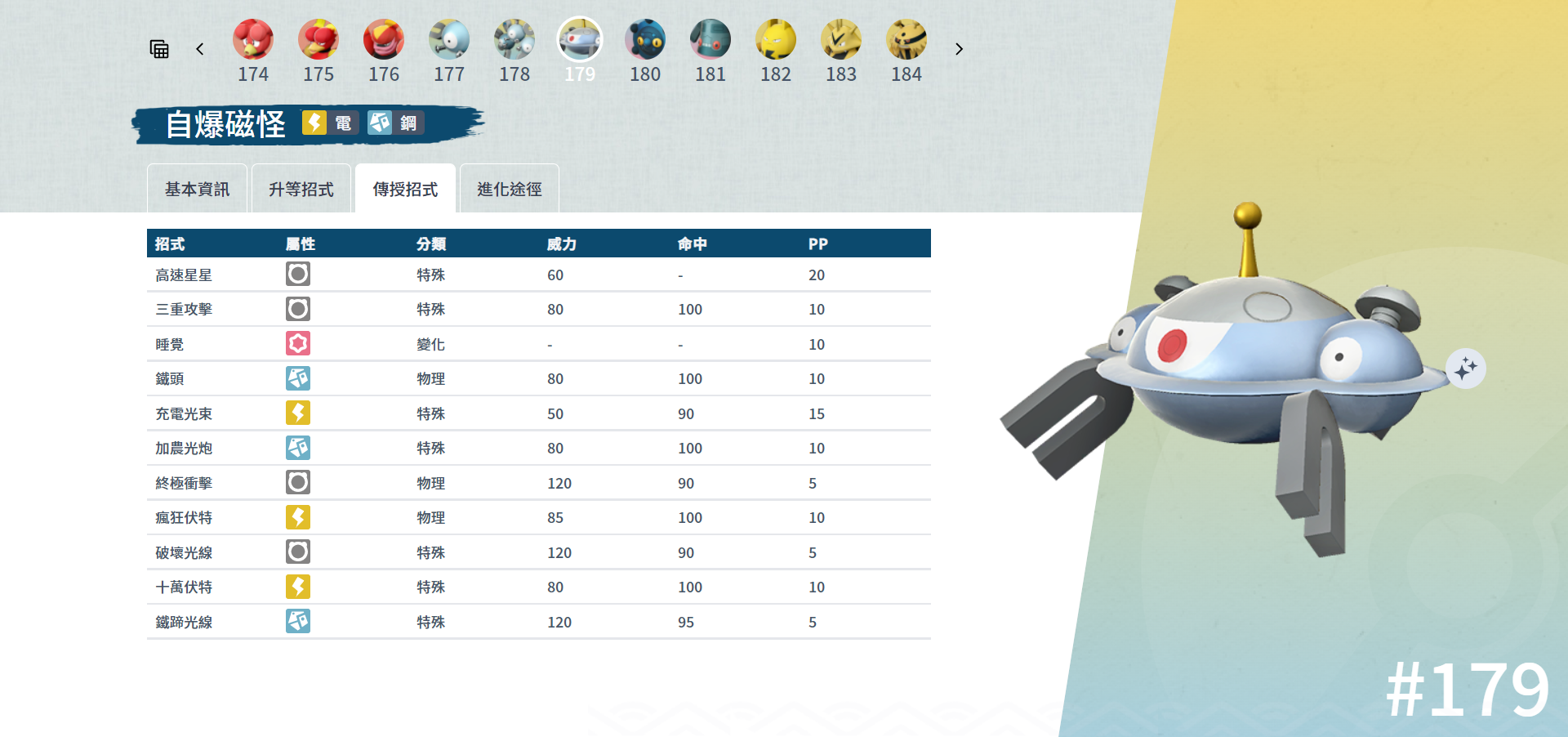Click Steel type icon for 加農光炮

[x=298, y=448]
